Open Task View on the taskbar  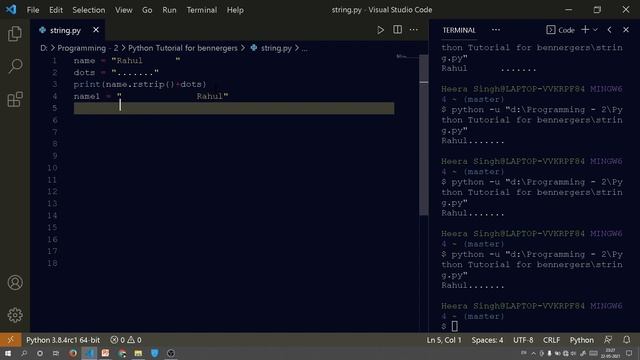(56, 353)
